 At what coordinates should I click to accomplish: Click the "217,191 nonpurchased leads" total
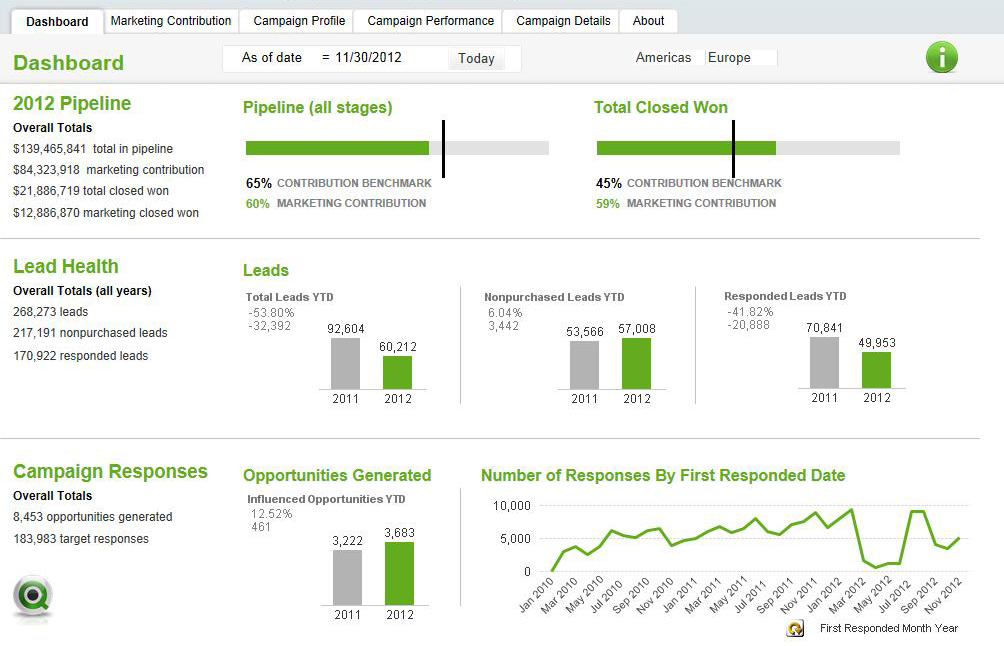click(90, 333)
